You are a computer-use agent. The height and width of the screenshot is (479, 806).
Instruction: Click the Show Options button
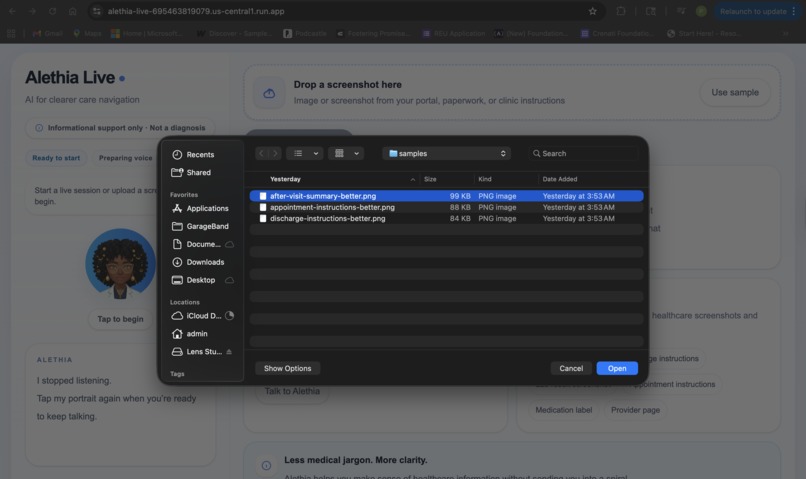(x=287, y=368)
